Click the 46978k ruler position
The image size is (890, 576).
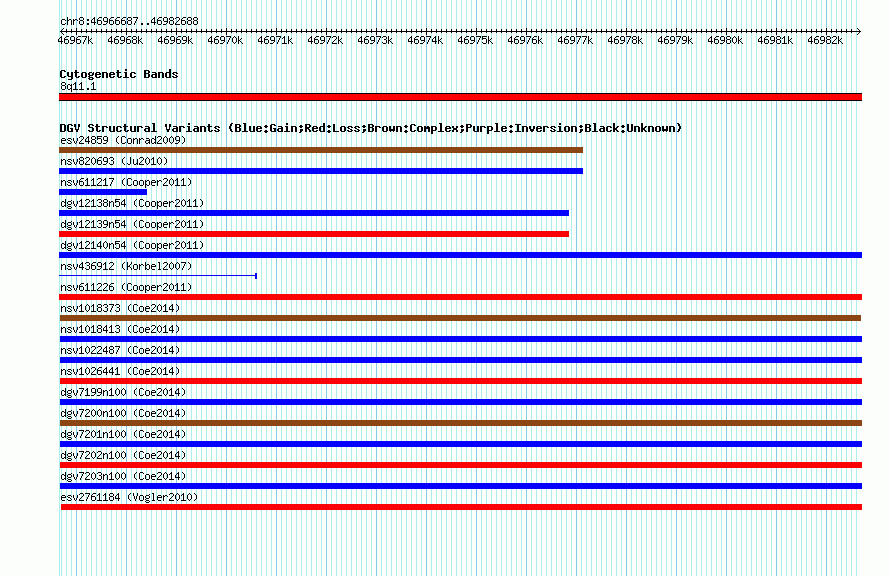point(625,40)
